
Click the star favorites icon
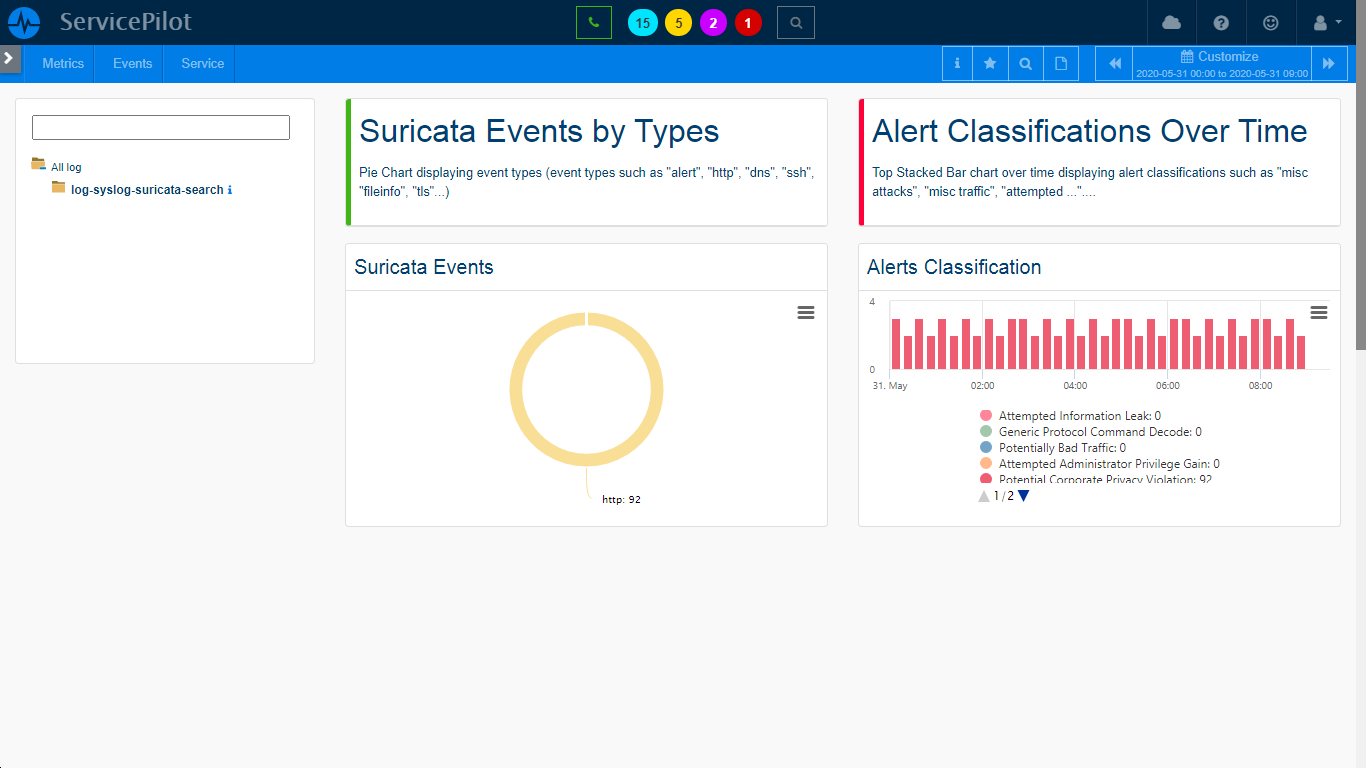[990, 63]
